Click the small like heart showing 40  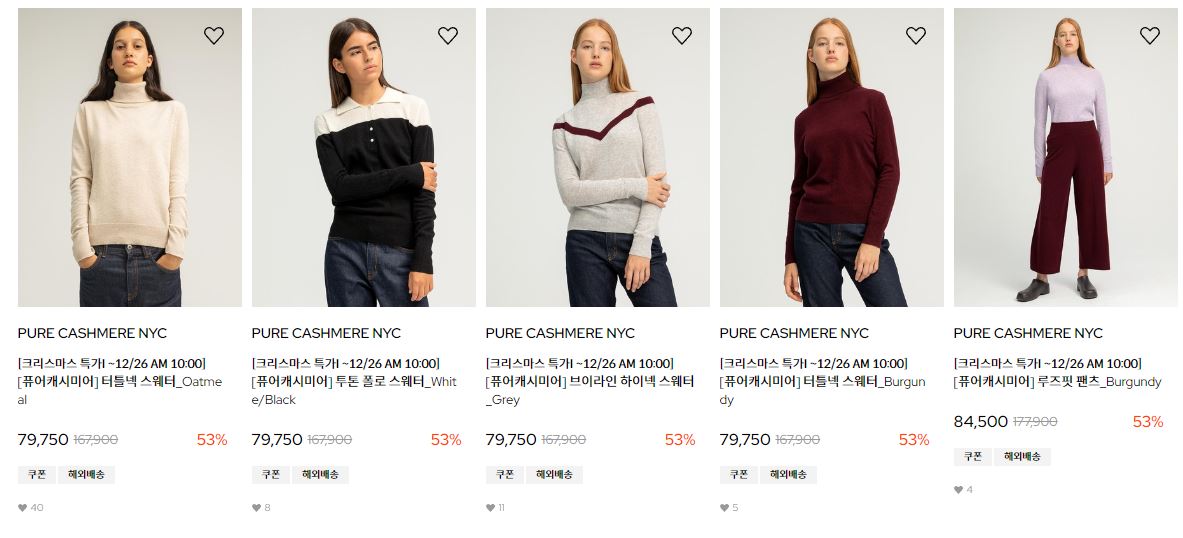(x=23, y=508)
